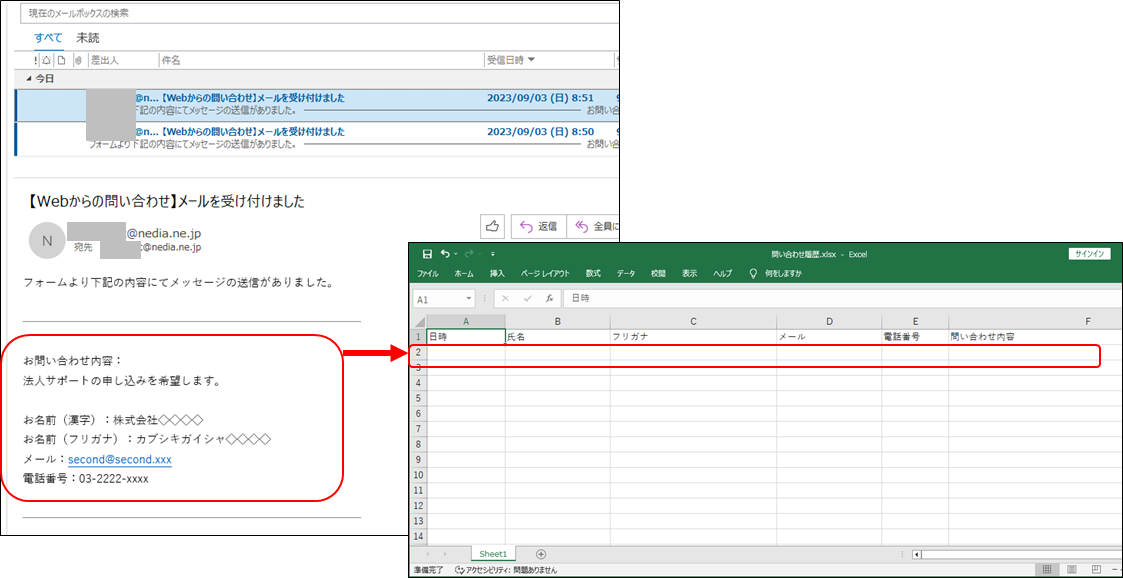Reply with the 返信 button

click(x=538, y=226)
